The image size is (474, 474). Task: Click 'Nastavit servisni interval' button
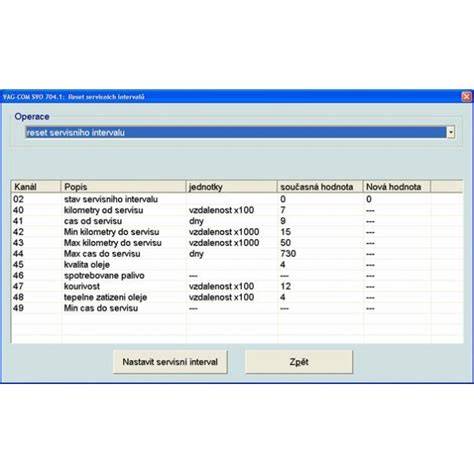(170, 362)
